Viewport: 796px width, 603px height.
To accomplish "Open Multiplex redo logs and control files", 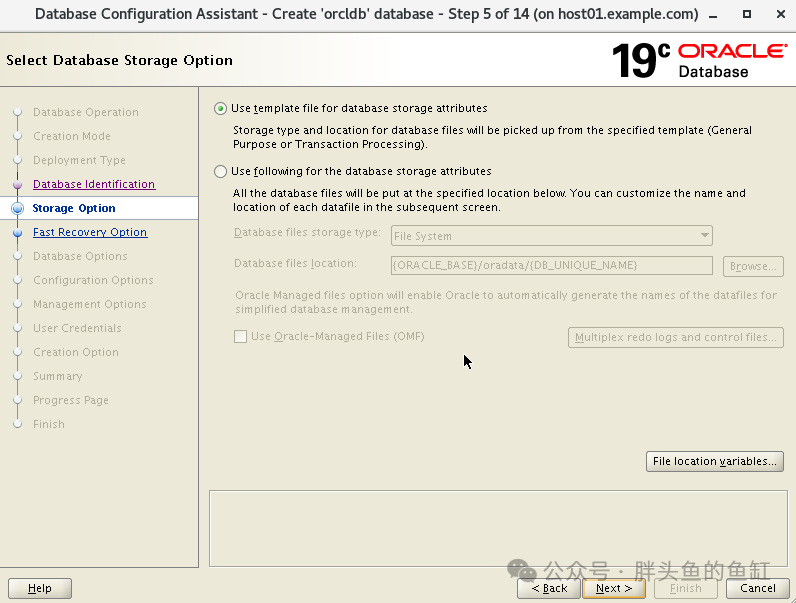I will (676, 338).
